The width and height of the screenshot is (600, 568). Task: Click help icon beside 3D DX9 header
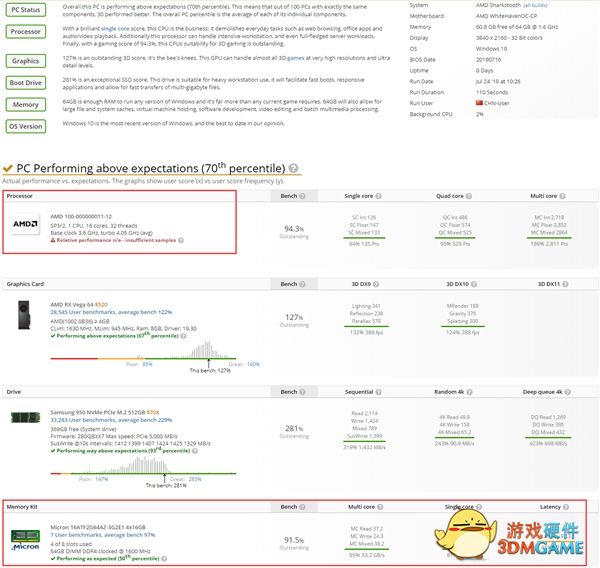tap(376, 284)
